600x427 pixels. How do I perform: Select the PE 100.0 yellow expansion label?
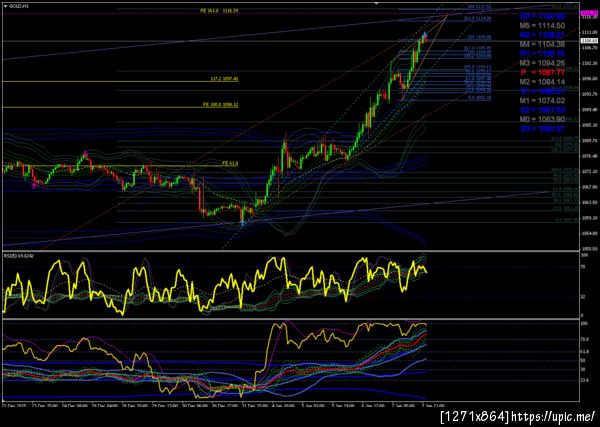[220, 104]
